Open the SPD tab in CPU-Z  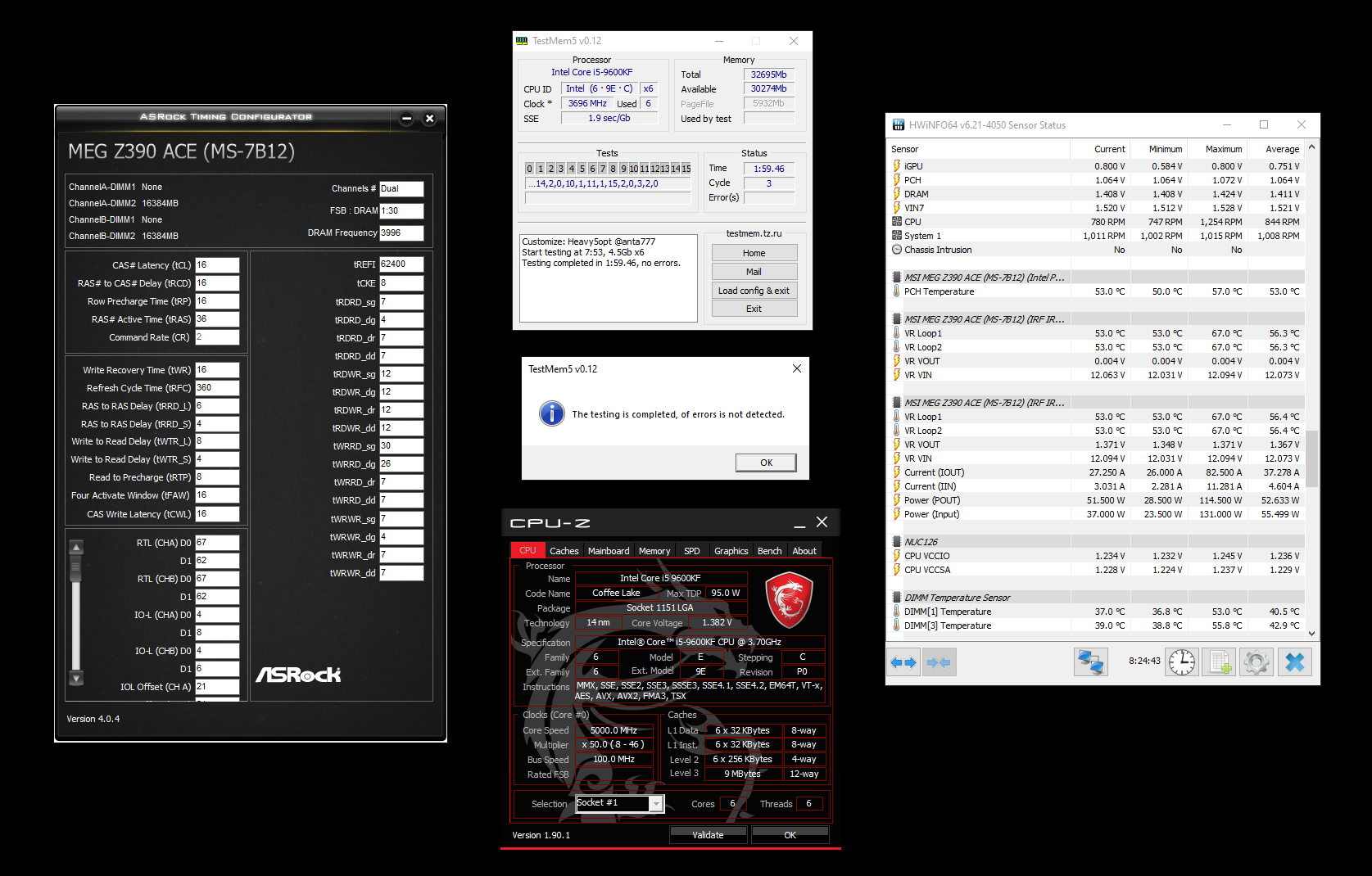(692, 551)
